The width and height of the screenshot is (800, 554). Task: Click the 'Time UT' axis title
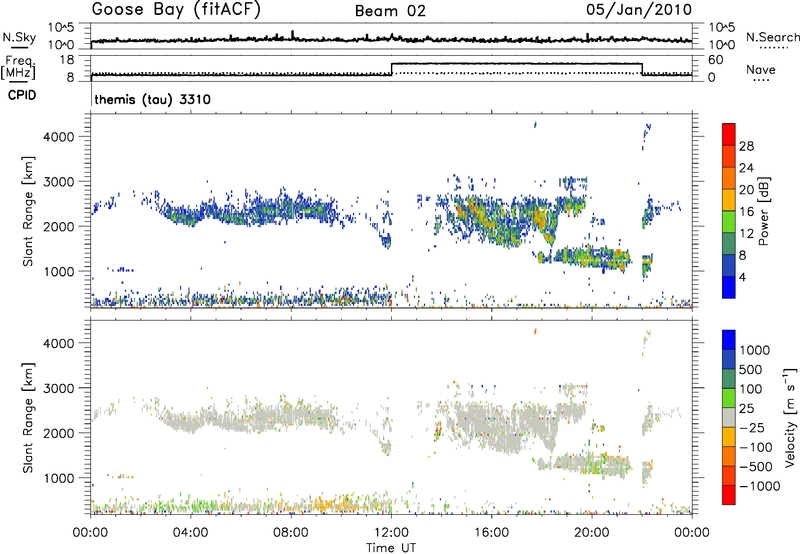coord(391,547)
